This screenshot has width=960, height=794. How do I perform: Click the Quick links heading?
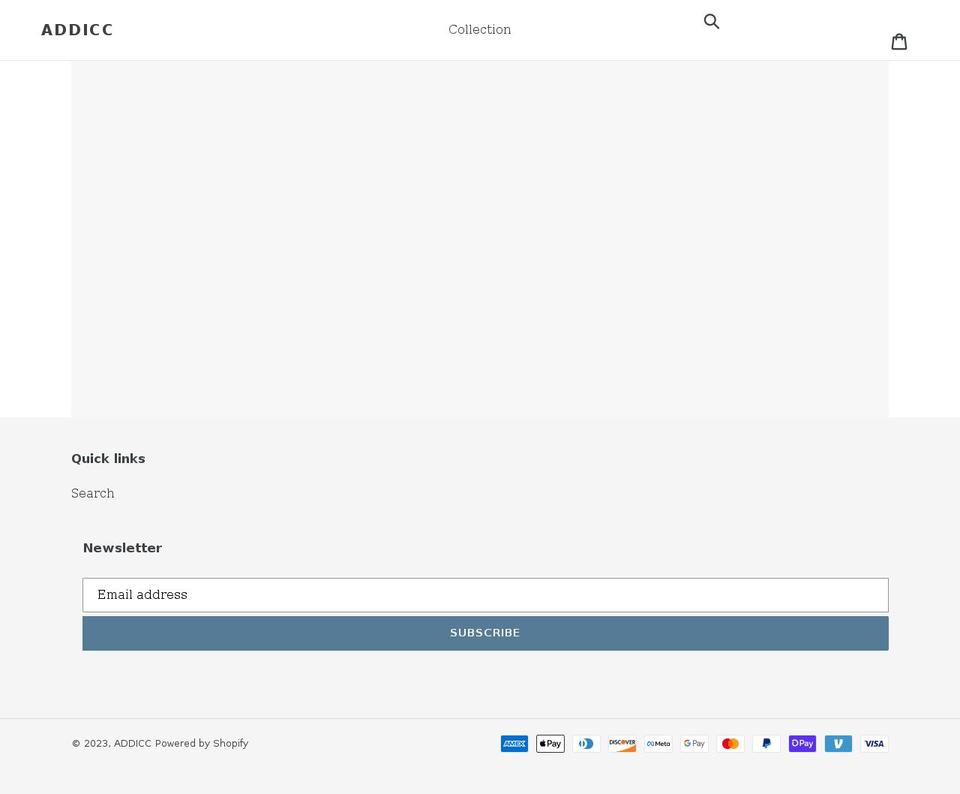click(108, 459)
